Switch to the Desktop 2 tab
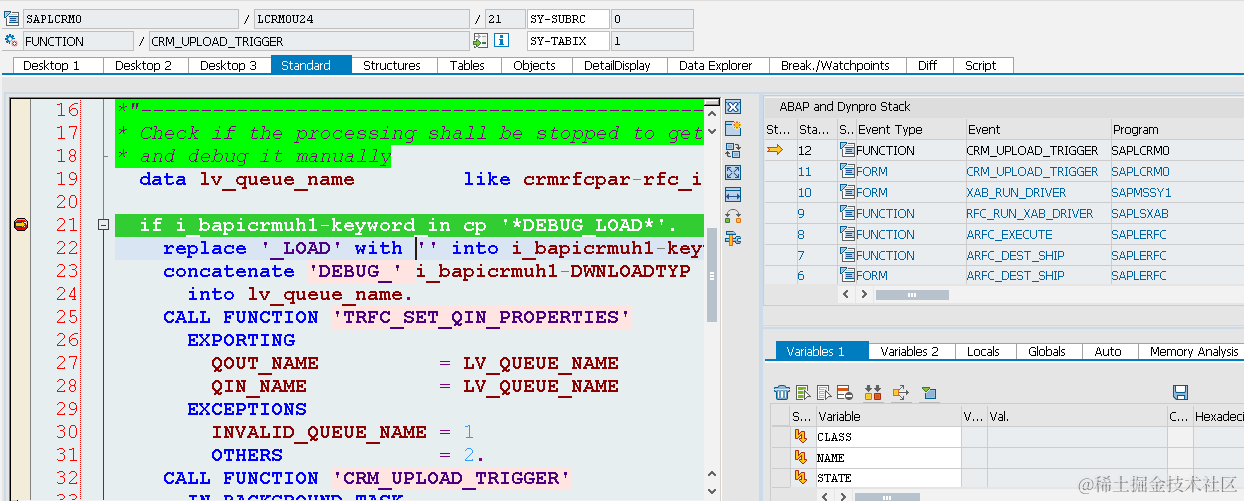The image size is (1244, 501). click(144, 65)
